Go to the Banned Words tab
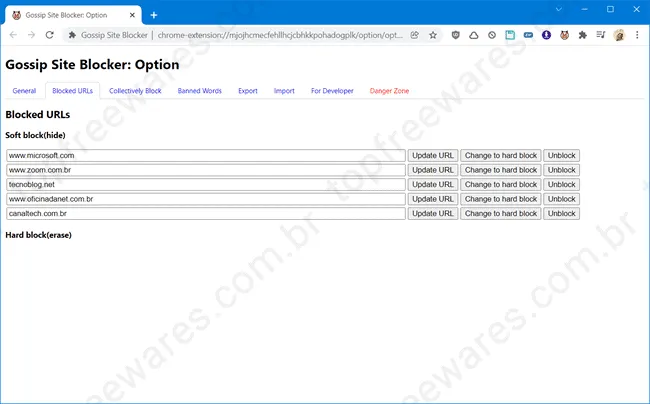The image size is (650, 404). click(x=200, y=91)
